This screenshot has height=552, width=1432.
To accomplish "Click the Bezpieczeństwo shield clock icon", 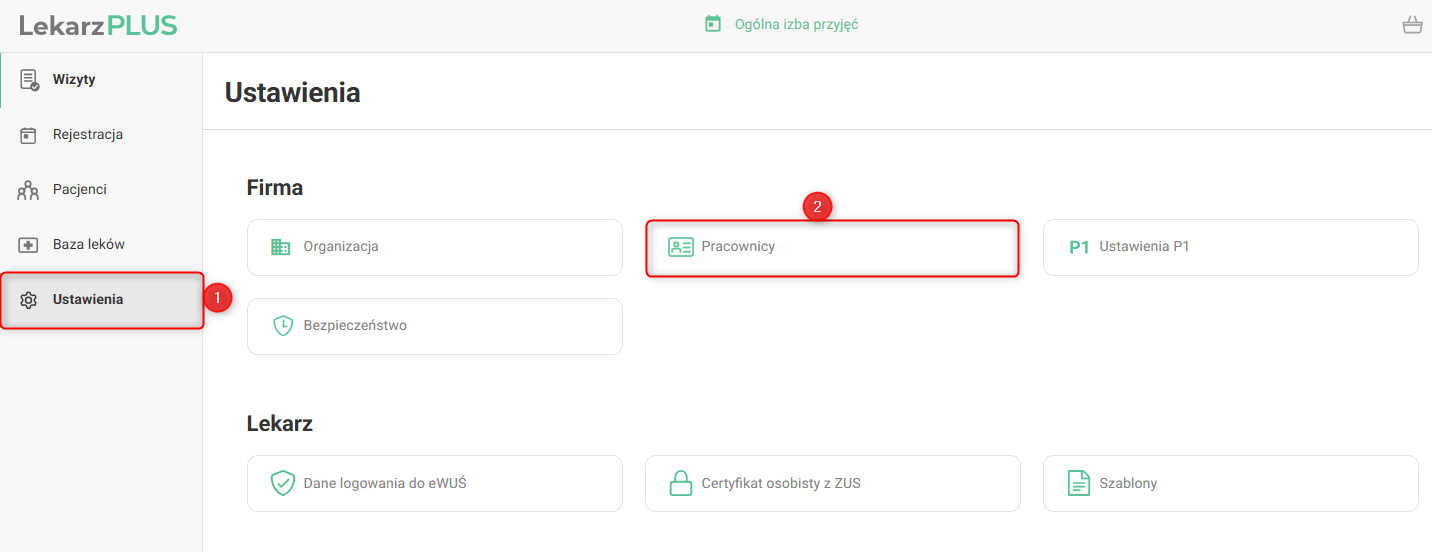I will [x=283, y=326].
